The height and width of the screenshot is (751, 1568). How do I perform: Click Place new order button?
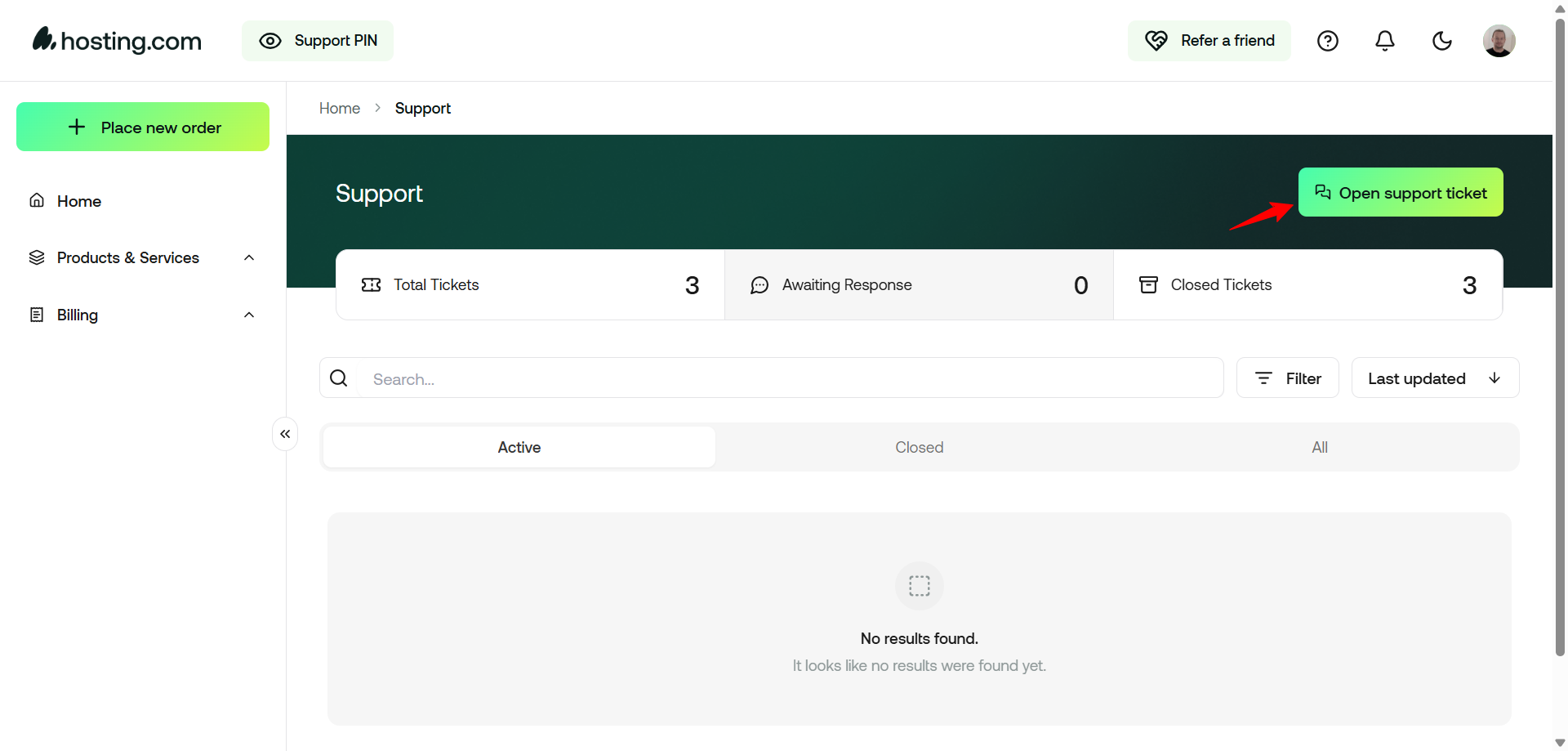(x=143, y=127)
